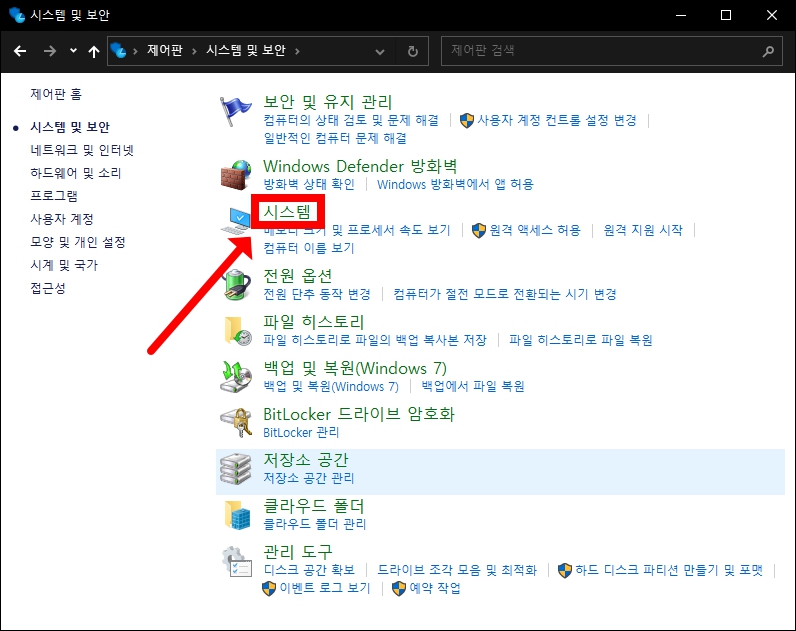Click the search magnifier icon
This screenshot has width=796, height=631.
768,51
